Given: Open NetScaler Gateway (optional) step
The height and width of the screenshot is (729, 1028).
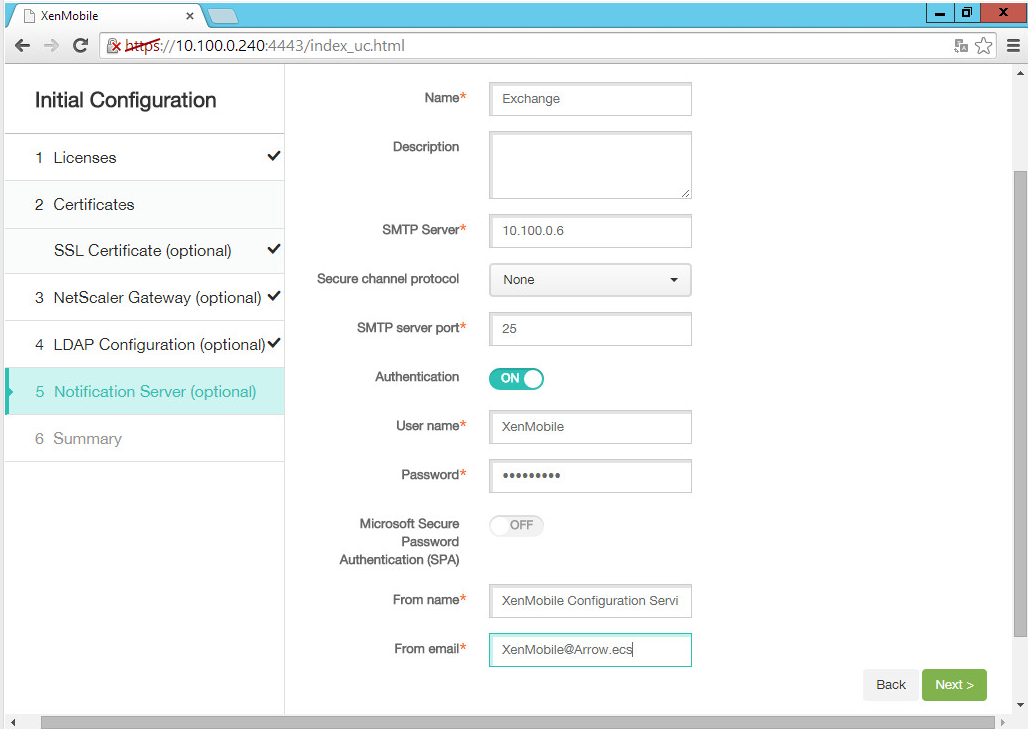Looking at the screenshot, I should pyautogui.click(x=144, y=298).
